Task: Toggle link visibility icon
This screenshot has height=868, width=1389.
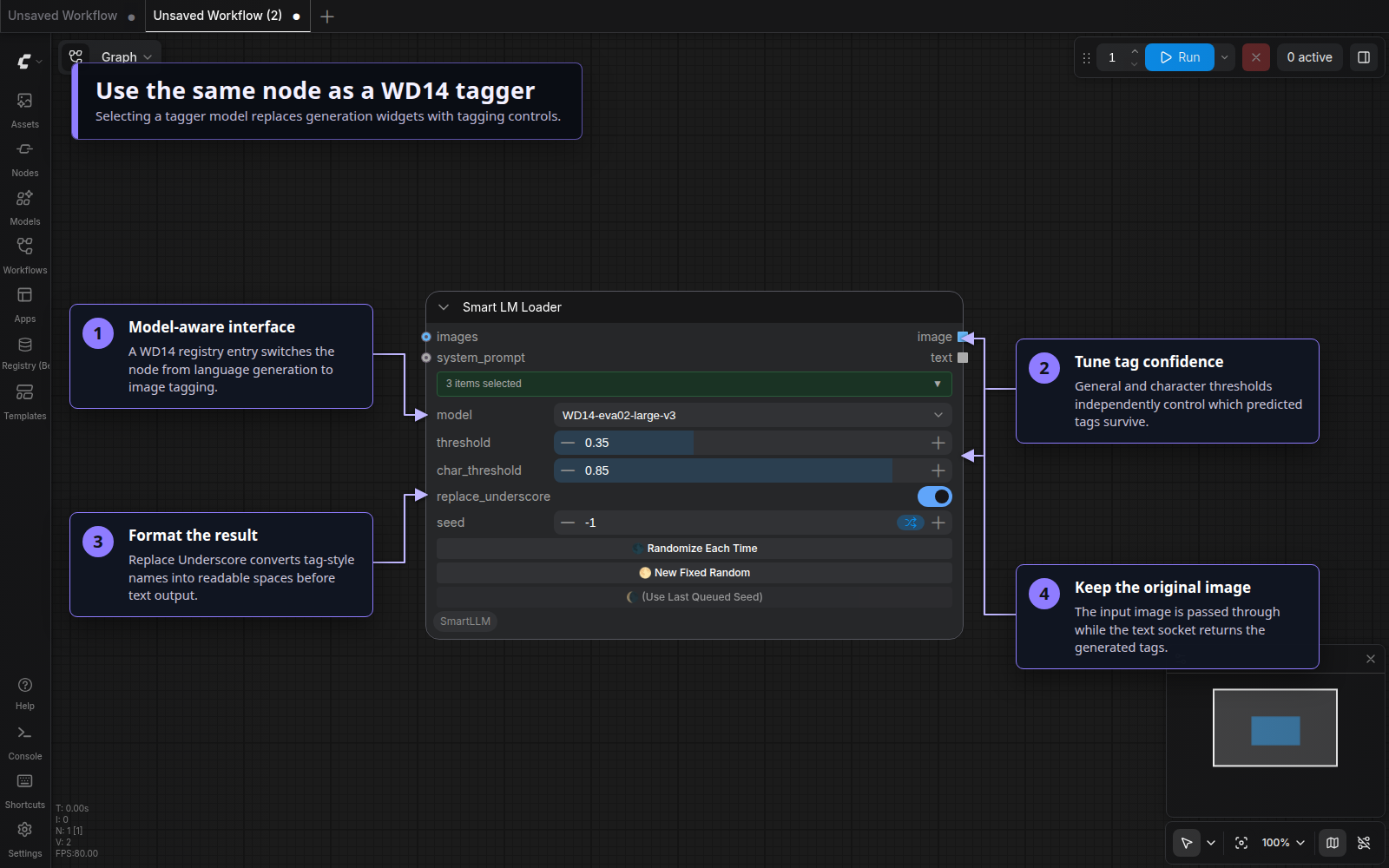Action: pos(1364,843)
